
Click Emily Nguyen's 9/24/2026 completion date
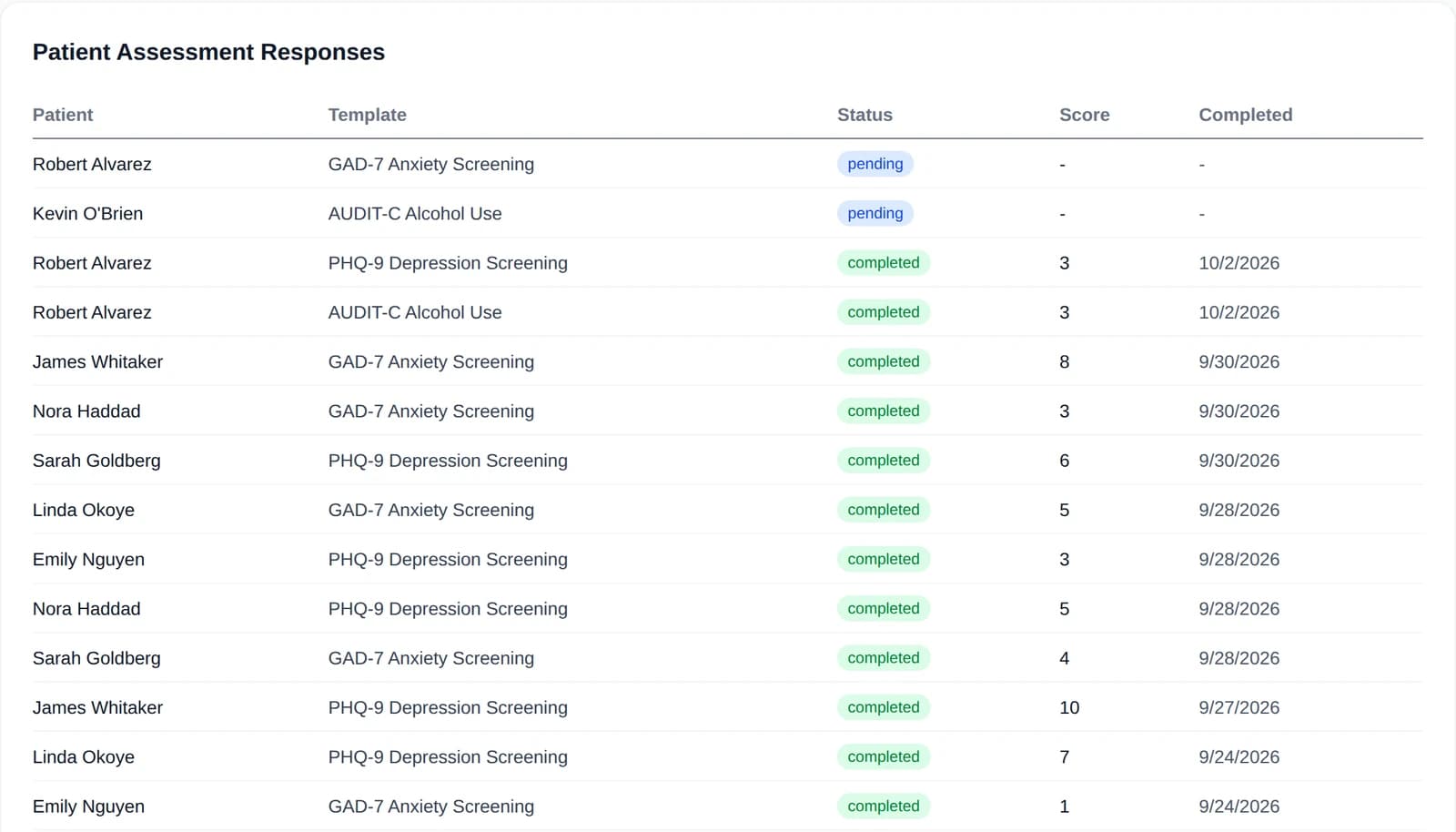point(1239,806)
